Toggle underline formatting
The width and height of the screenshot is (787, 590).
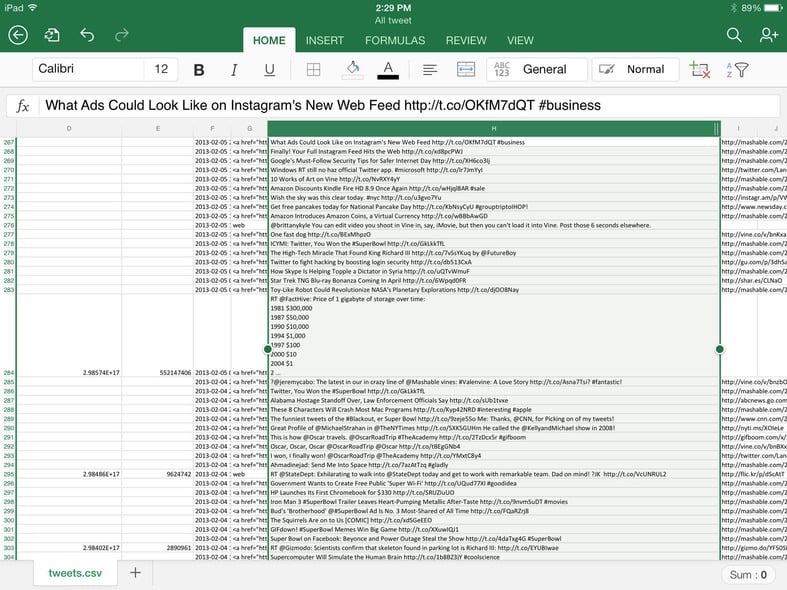tap(270, 70)
